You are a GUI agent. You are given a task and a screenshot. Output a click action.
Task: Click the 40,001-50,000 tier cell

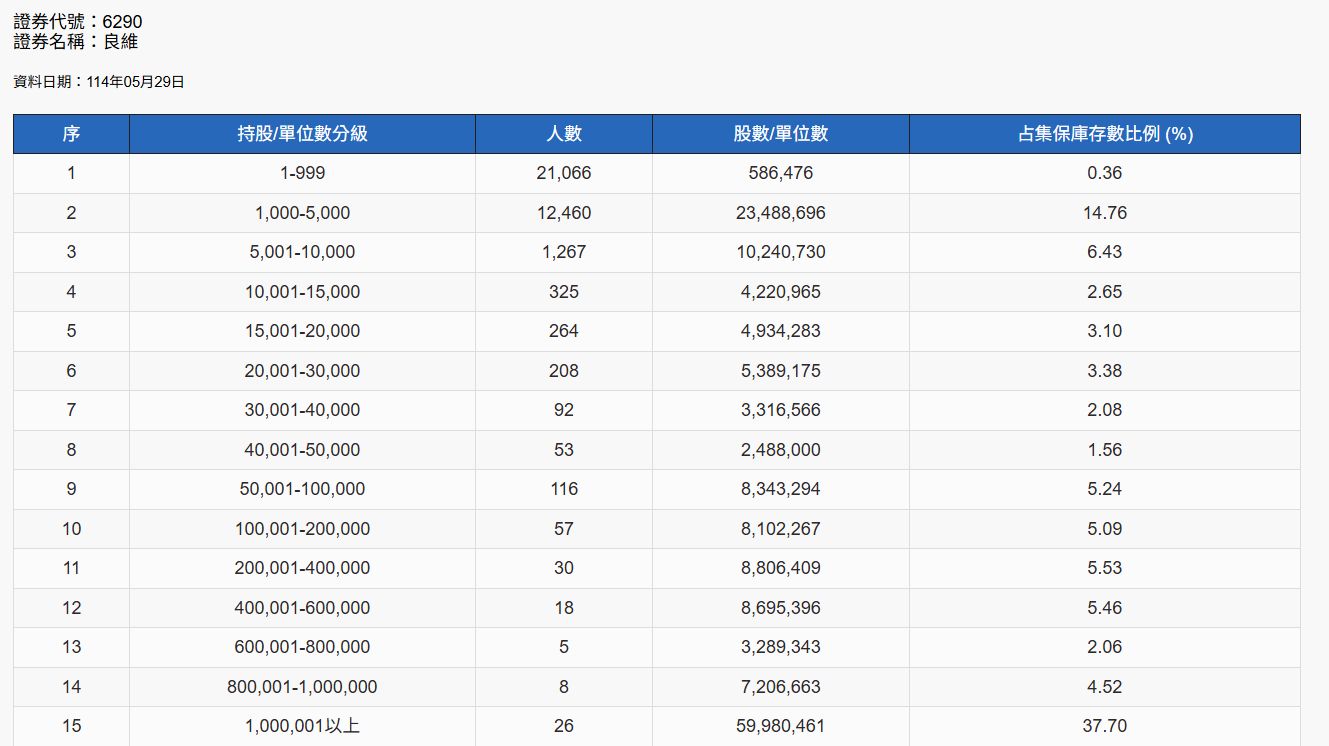(x=302, y=450)
